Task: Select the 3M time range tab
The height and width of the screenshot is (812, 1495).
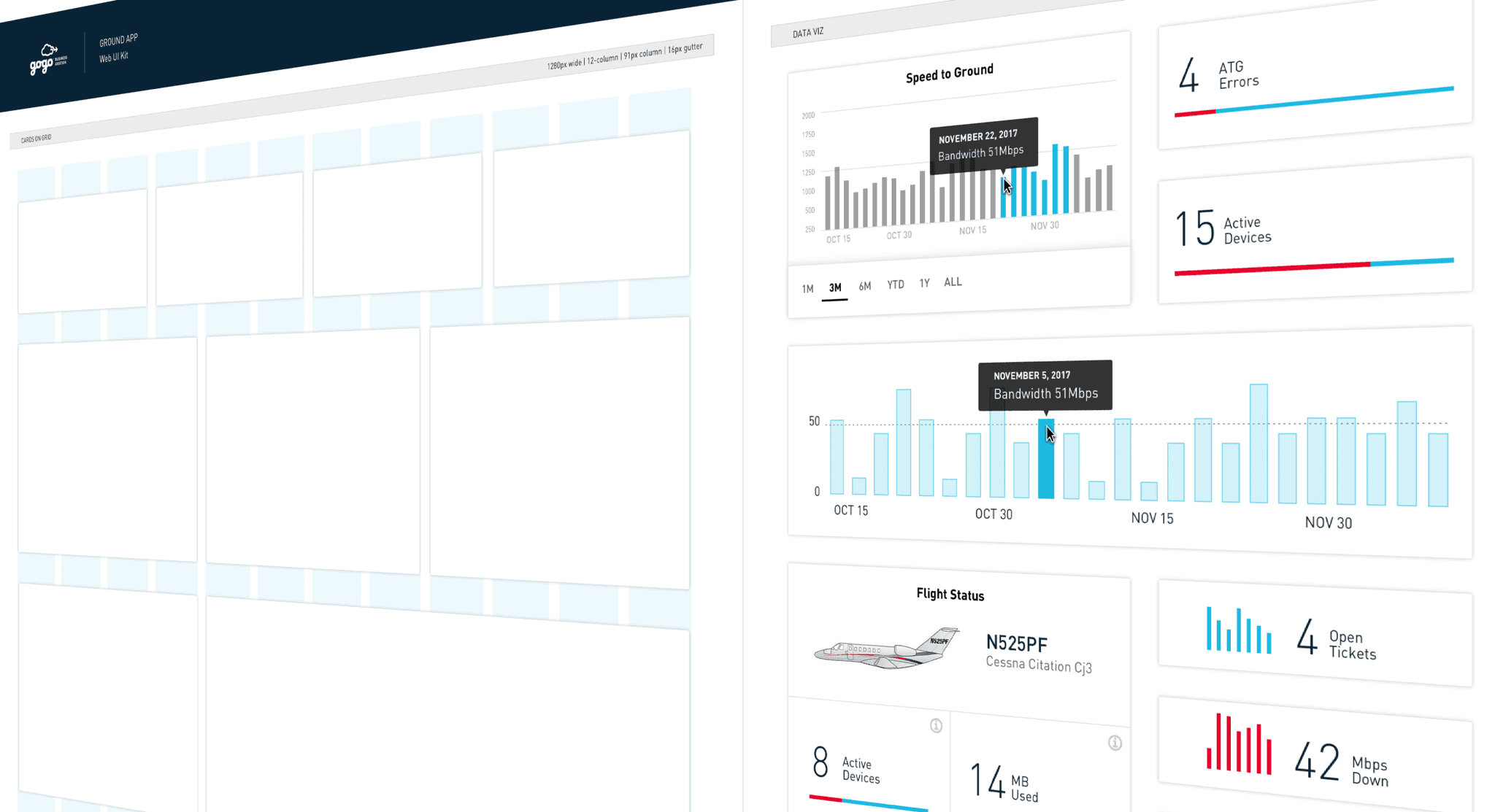Action: tap(835, 287)
